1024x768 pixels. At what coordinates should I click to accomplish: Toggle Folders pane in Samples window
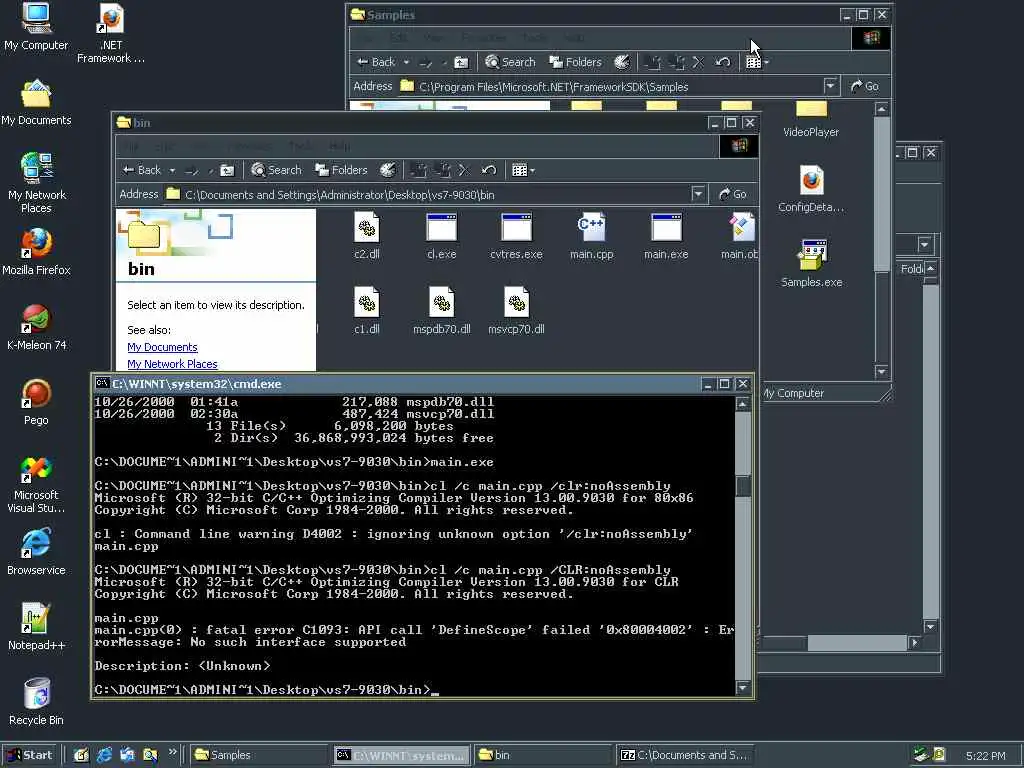point(575,62)
